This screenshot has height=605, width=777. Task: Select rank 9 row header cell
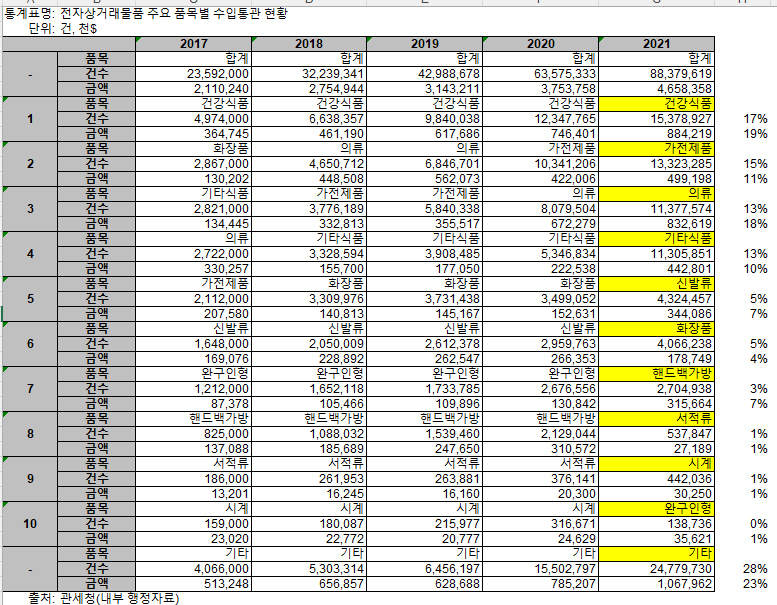click(30, 479)
